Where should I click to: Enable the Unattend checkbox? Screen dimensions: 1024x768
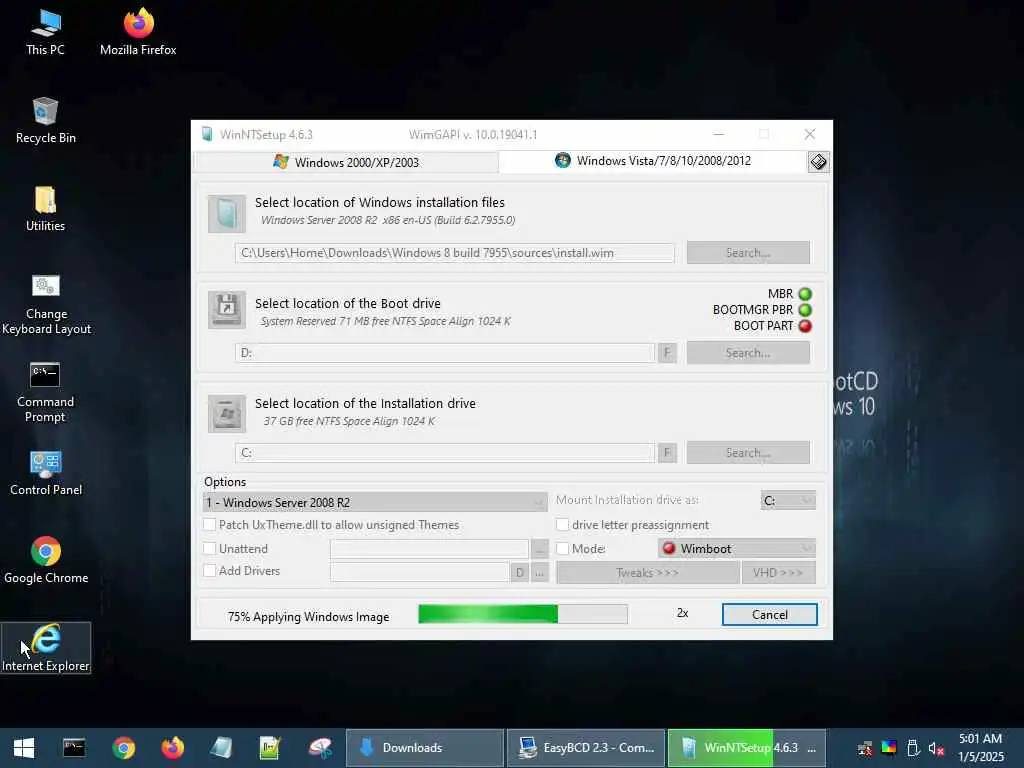pyautogui.click(x=210, y=549)
